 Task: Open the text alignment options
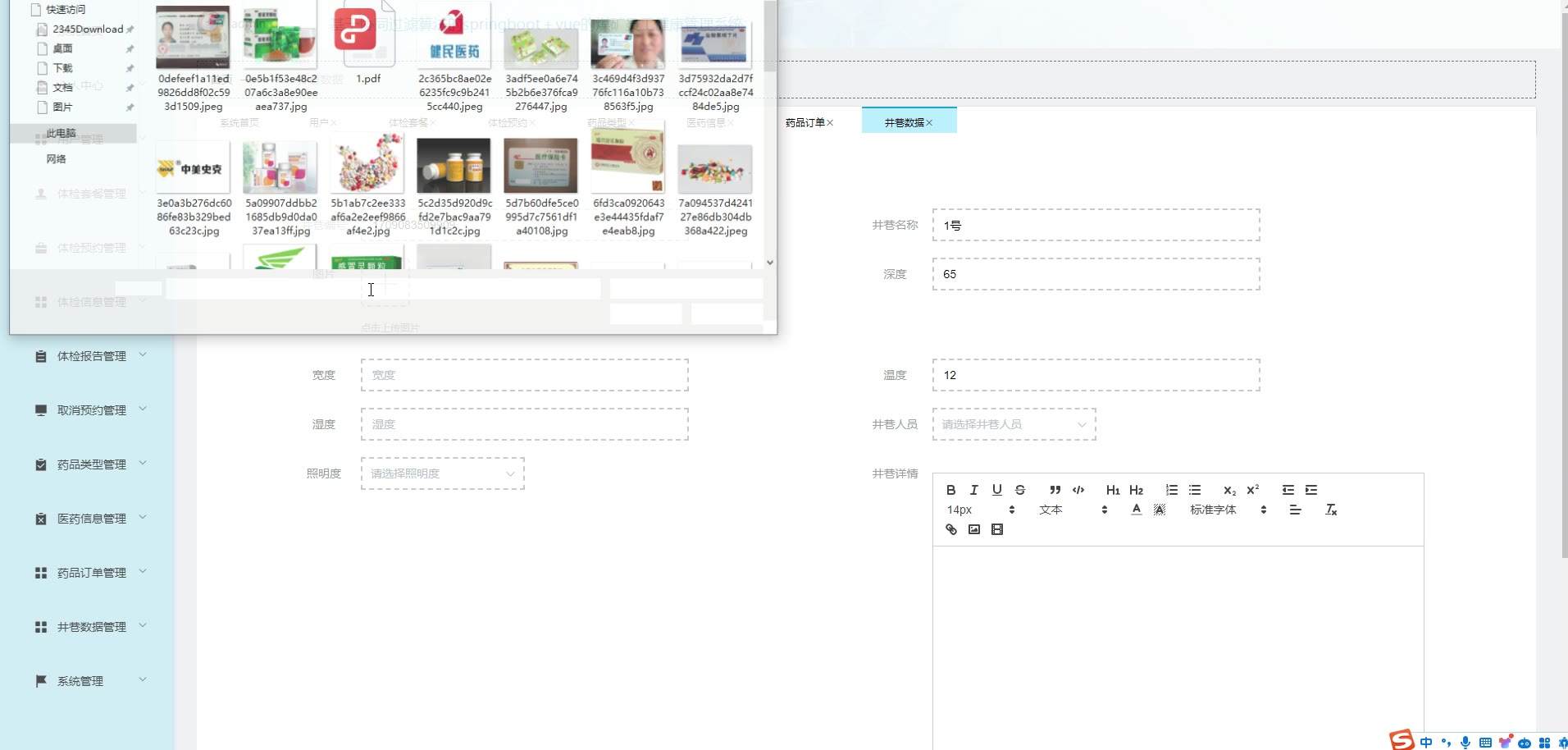coord(1295,510)
